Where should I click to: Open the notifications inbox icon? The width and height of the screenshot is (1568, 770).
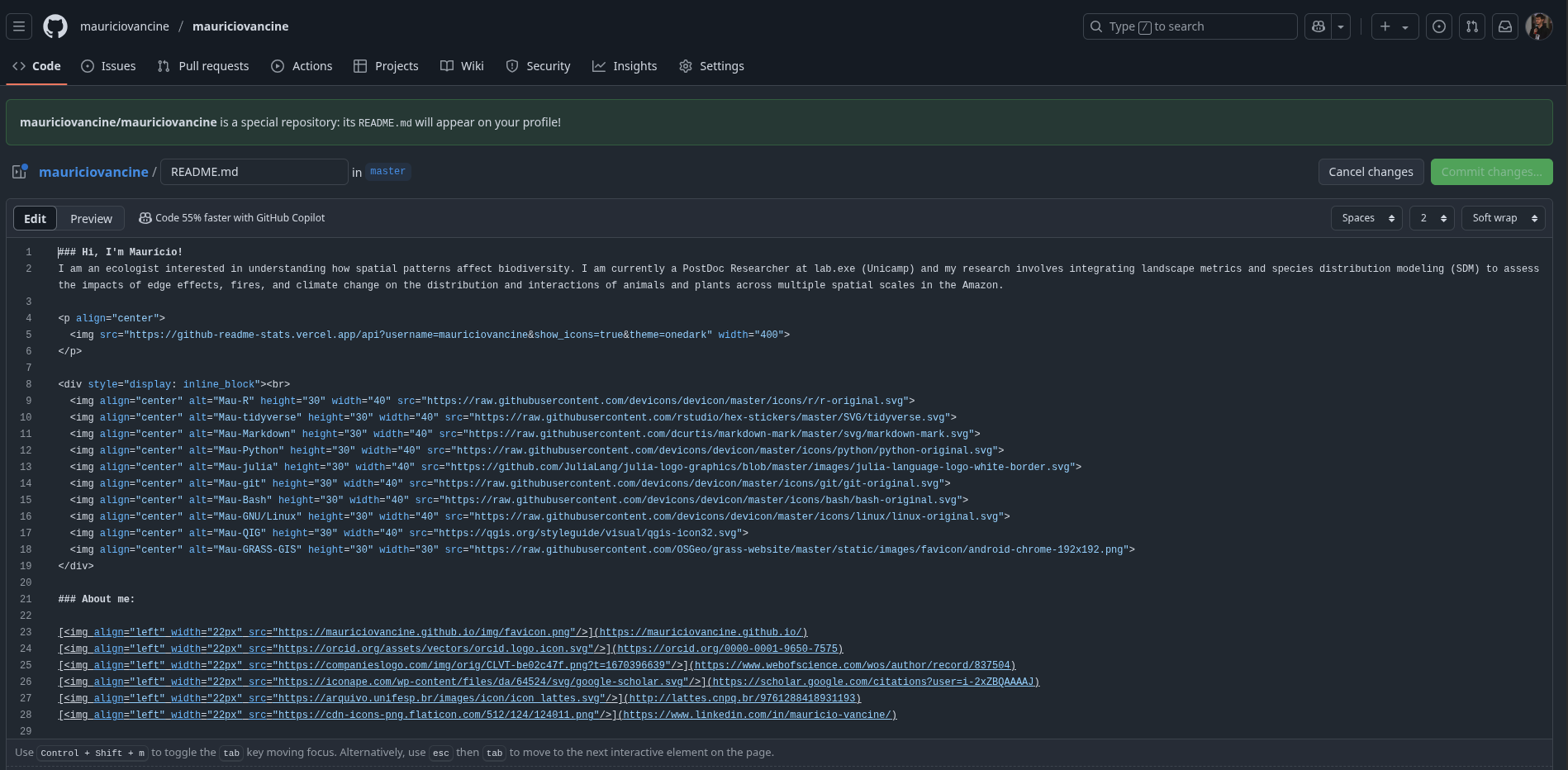click(1504, 26)
